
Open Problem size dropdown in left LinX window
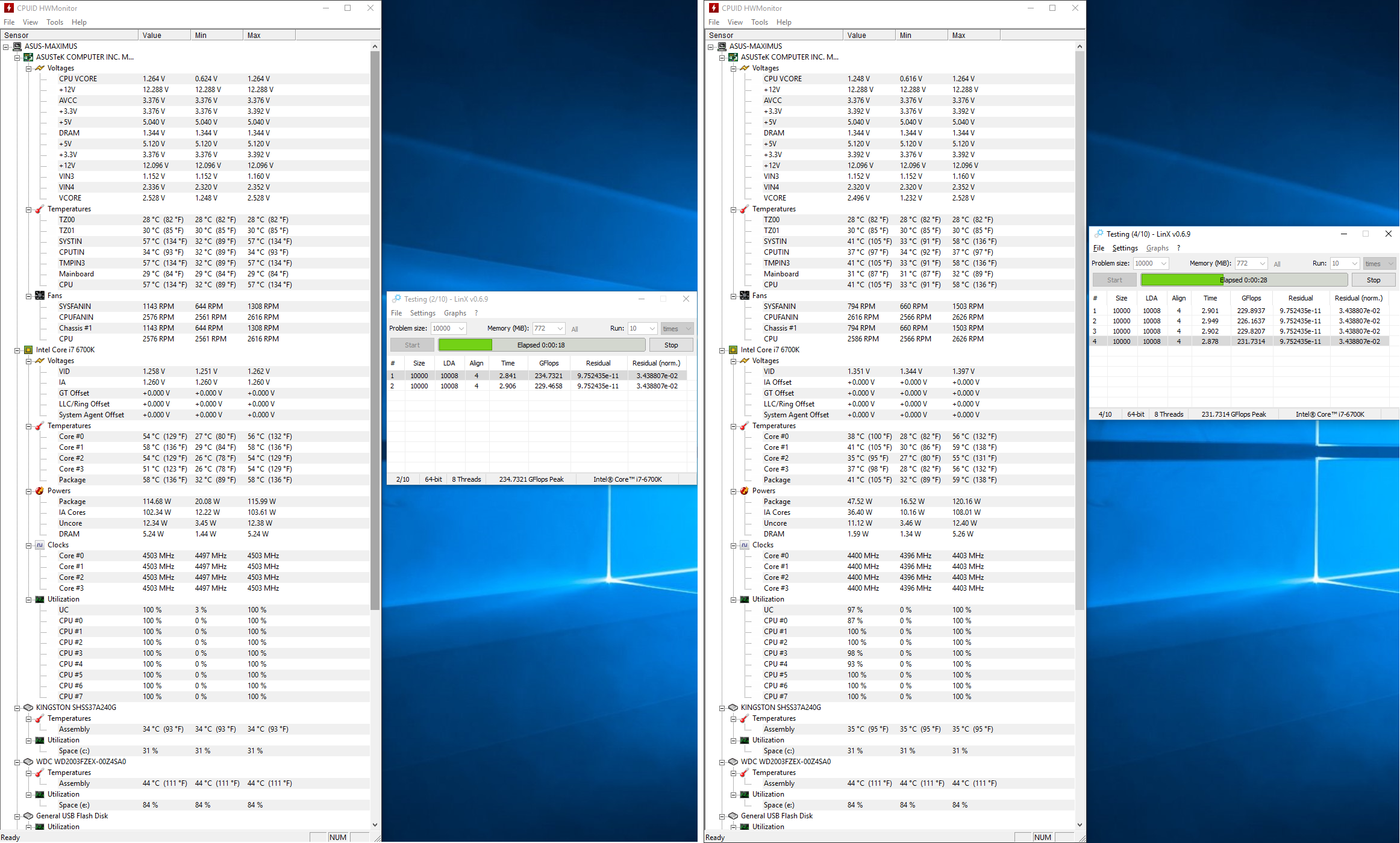click(x=461, y=329)
